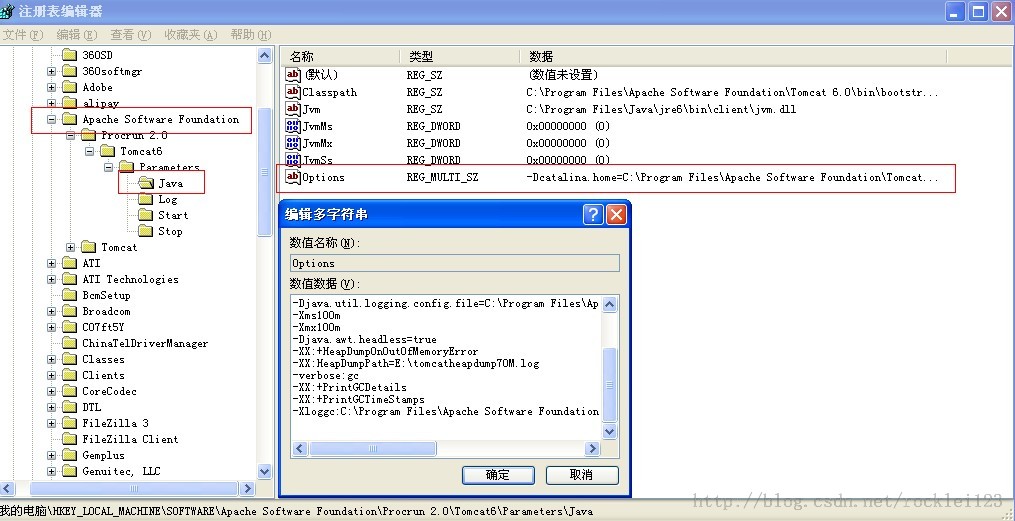The width and height of the screenshot is (1015, 521).
Task: Open the 帮助(H) menu
Action: 251,34
